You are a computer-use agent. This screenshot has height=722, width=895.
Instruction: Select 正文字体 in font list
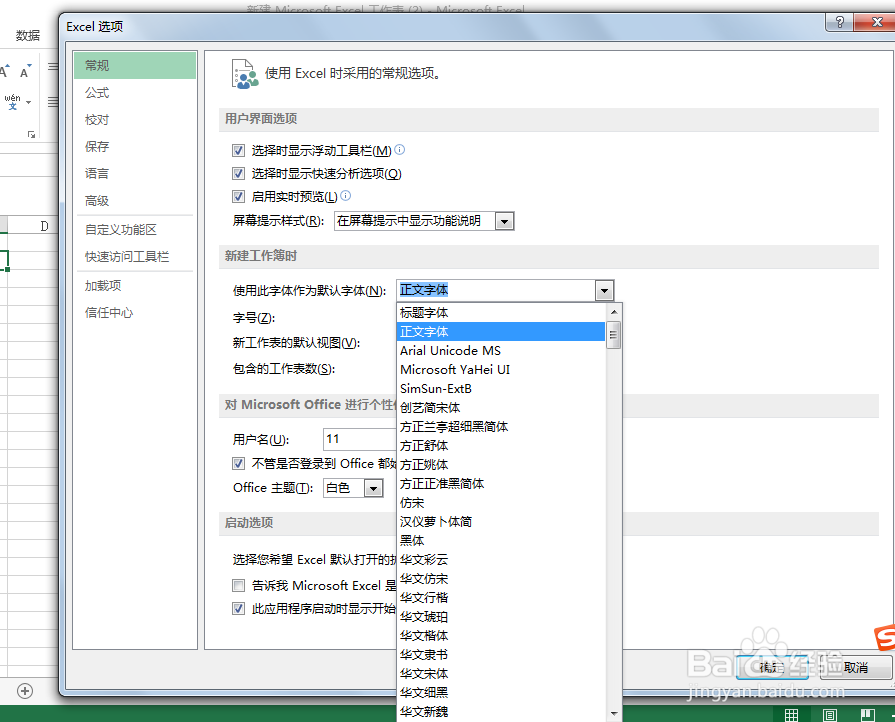(x=501, y=332)
